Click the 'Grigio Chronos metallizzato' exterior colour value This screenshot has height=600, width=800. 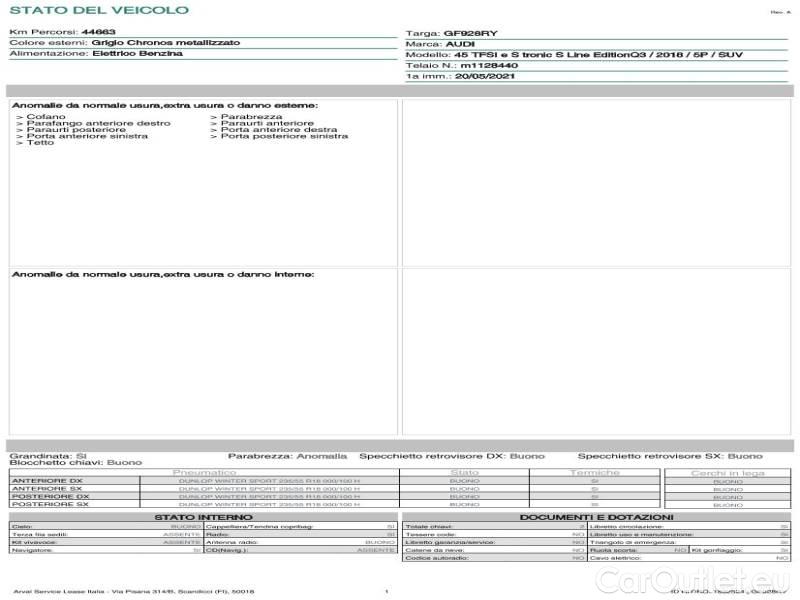166,43
